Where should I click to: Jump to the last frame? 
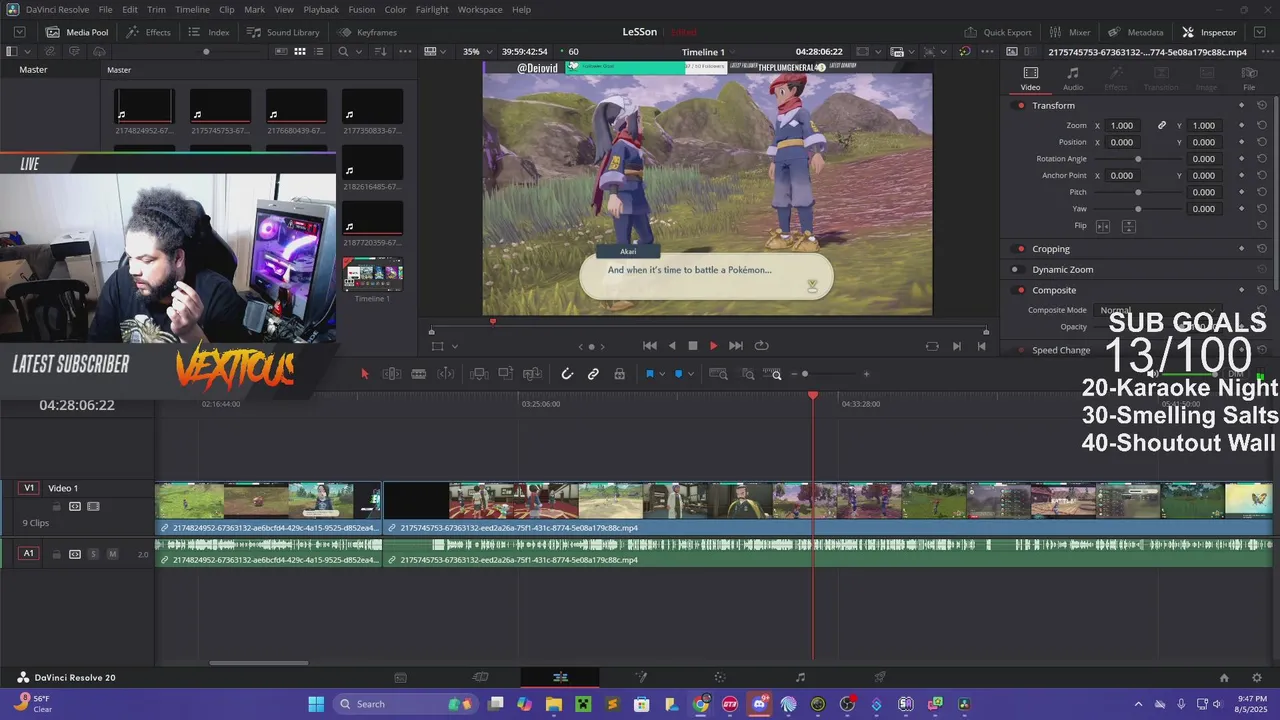736,346
